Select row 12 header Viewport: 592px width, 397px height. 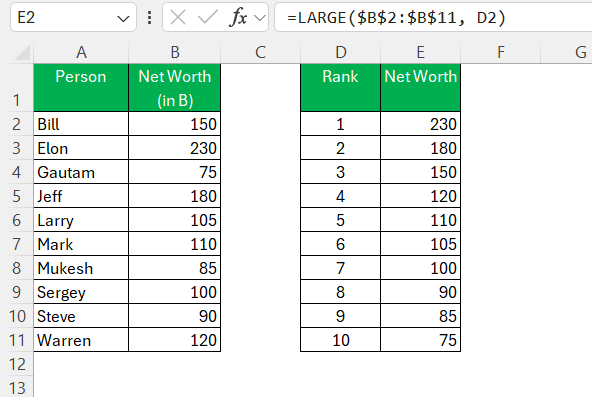[x=17, y=364]
